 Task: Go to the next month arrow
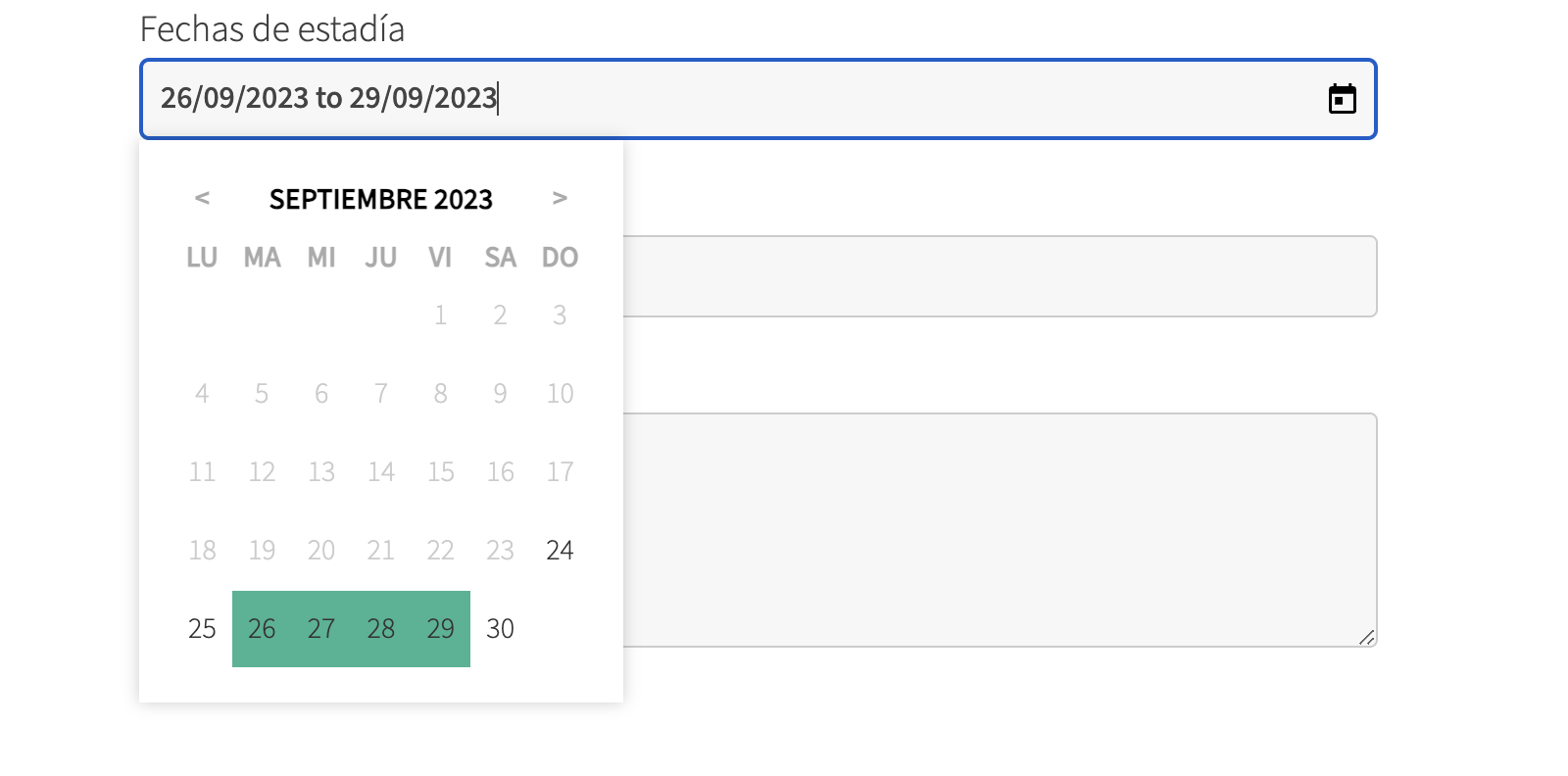pyautogui.click(x=560, y=198)
